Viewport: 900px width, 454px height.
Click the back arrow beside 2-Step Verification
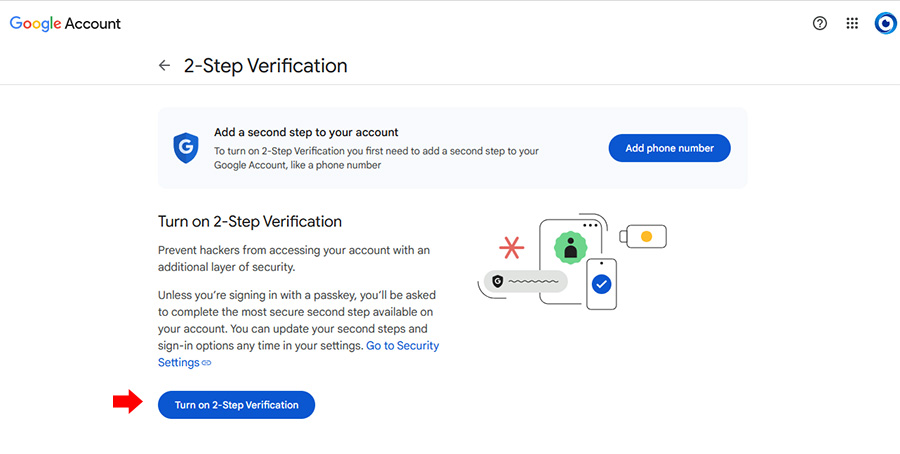tap(164, 65)
